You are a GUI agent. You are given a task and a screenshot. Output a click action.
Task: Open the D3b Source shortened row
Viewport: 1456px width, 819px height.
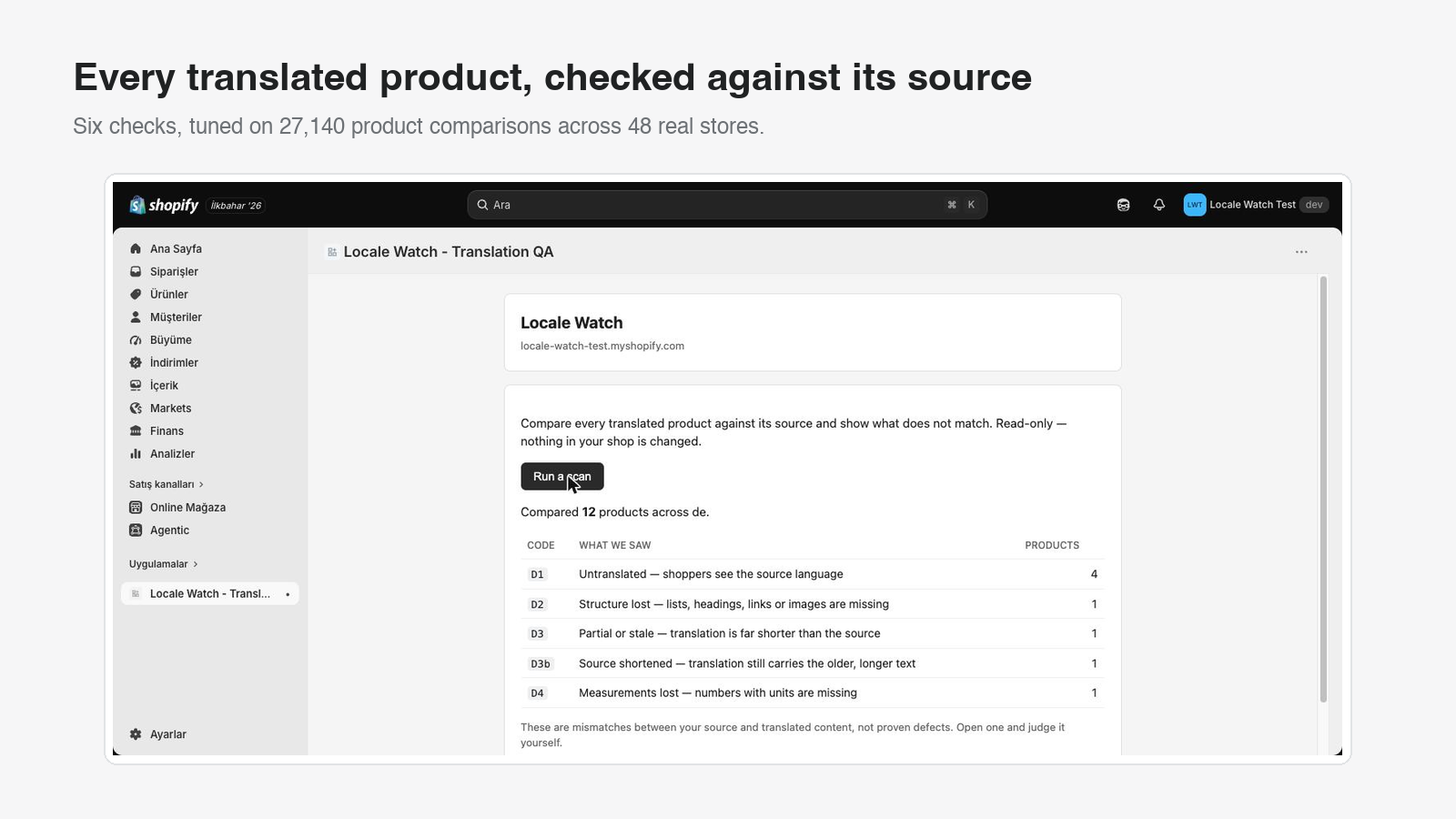(812, 663)
